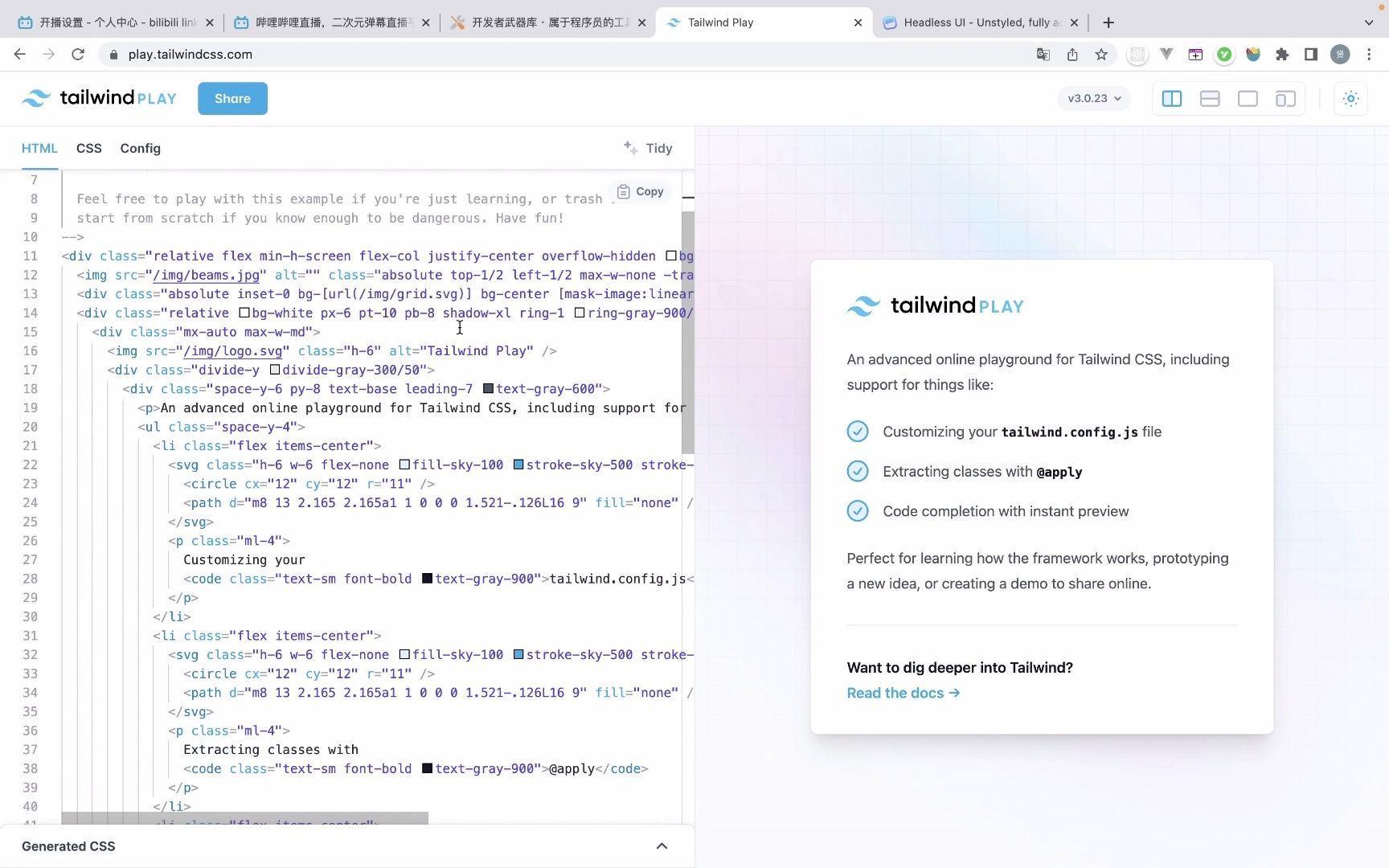Open a new browser tab
The image size is (1389, 868).
point(1108,23)
